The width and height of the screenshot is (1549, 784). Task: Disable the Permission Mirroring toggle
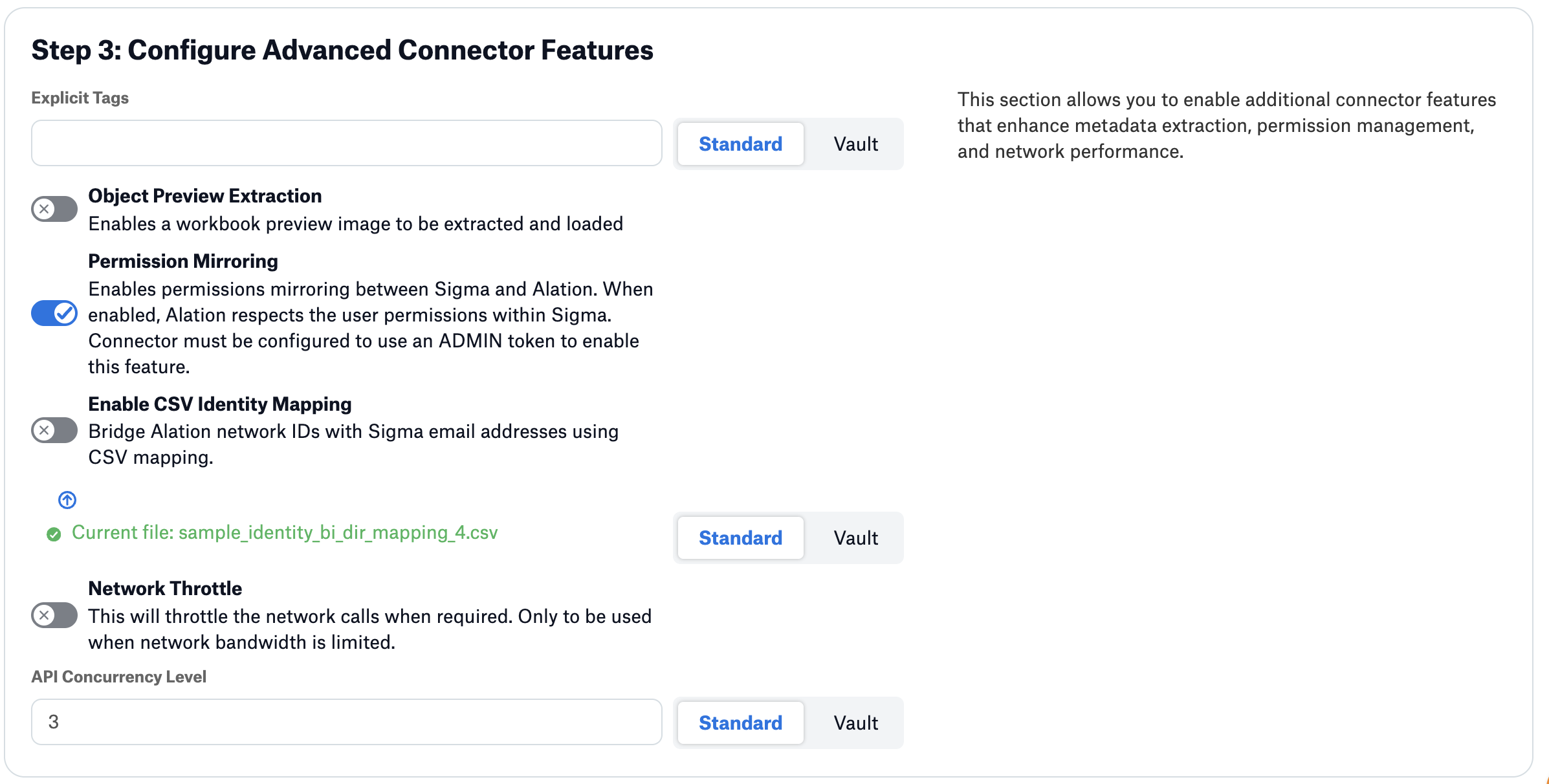pyautogui.click(x=54, y=314)
